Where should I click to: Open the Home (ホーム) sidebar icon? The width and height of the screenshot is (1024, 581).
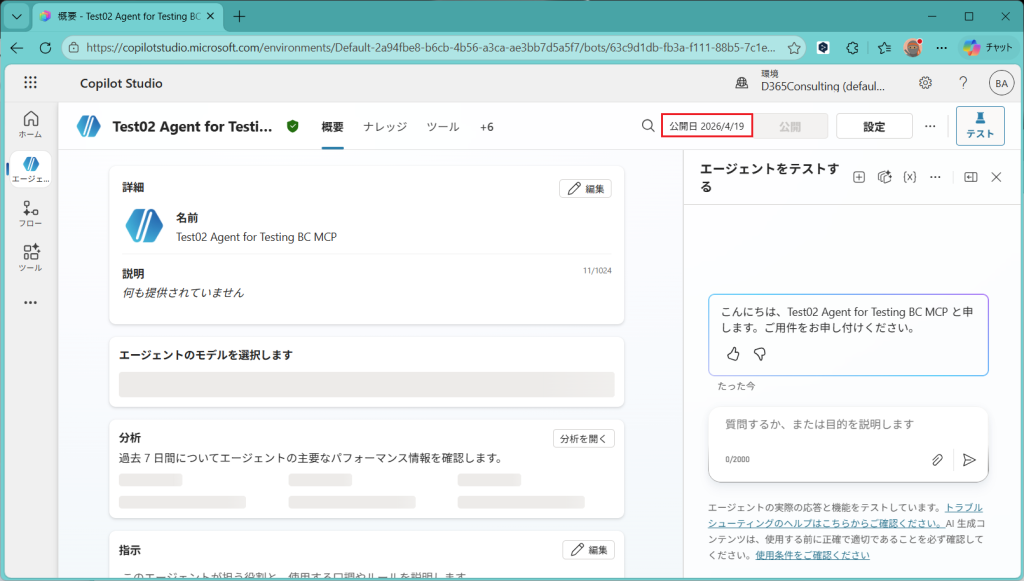pos(30,124)
